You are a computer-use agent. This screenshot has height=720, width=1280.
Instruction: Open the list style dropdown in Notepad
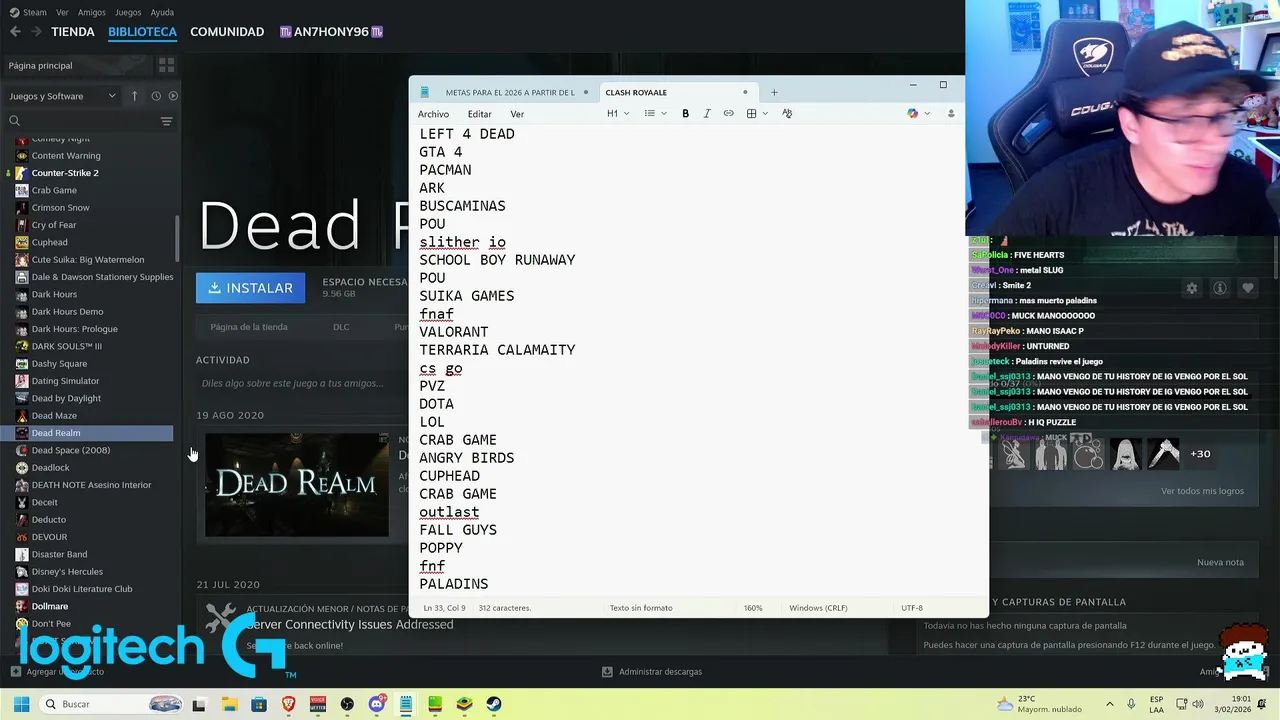pyautogui.click(x=655, y=114)
